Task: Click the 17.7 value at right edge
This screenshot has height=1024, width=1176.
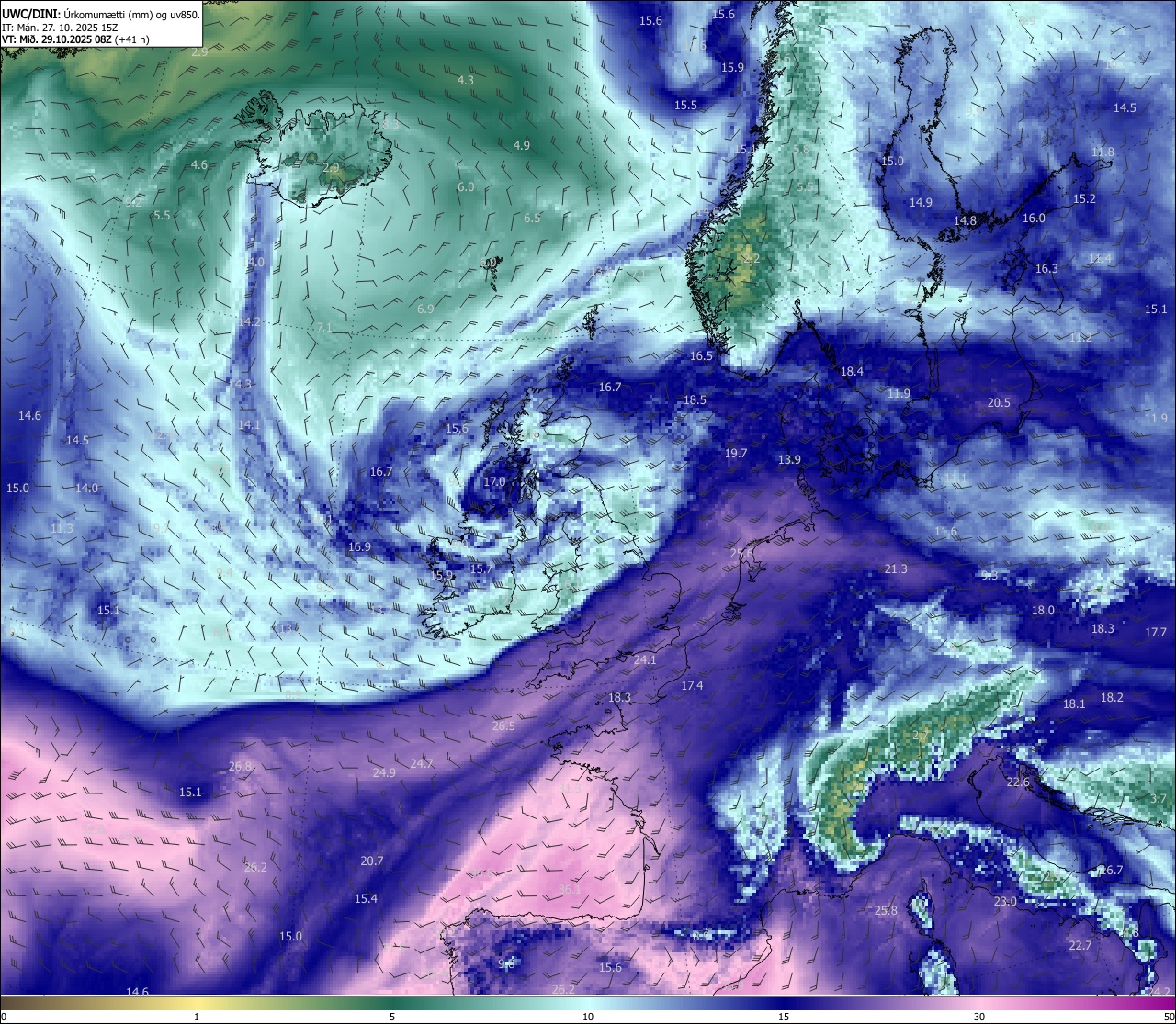Action: pos(1156,632)
